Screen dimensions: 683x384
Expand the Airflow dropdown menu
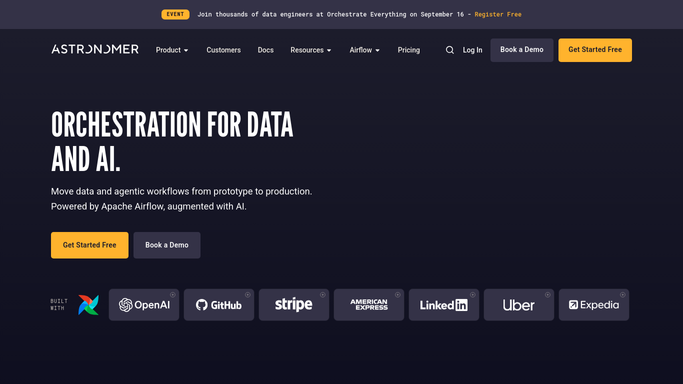click(364, 50)
